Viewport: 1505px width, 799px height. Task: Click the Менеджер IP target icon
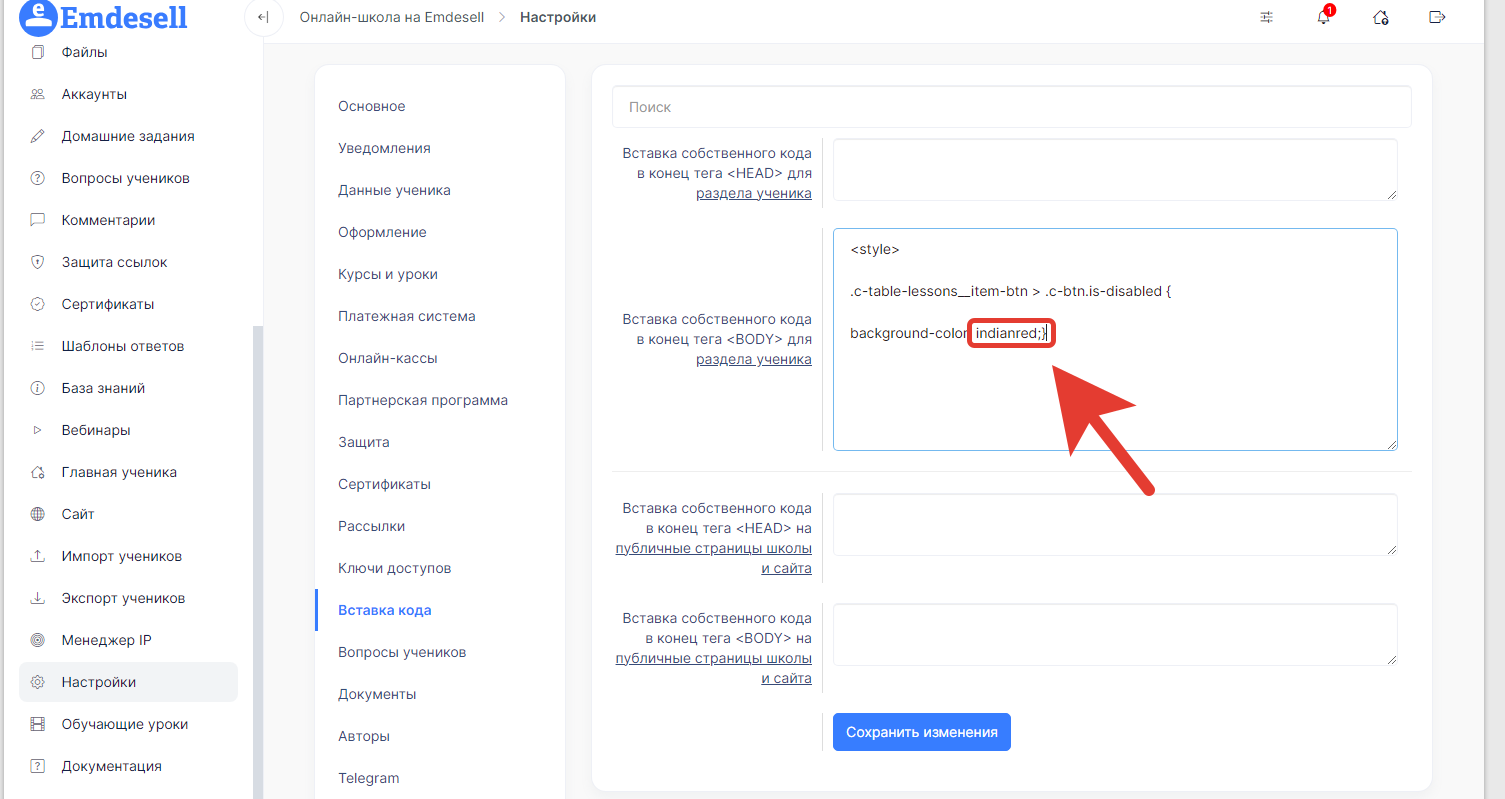pyautogui.click(x=38, y=640)
